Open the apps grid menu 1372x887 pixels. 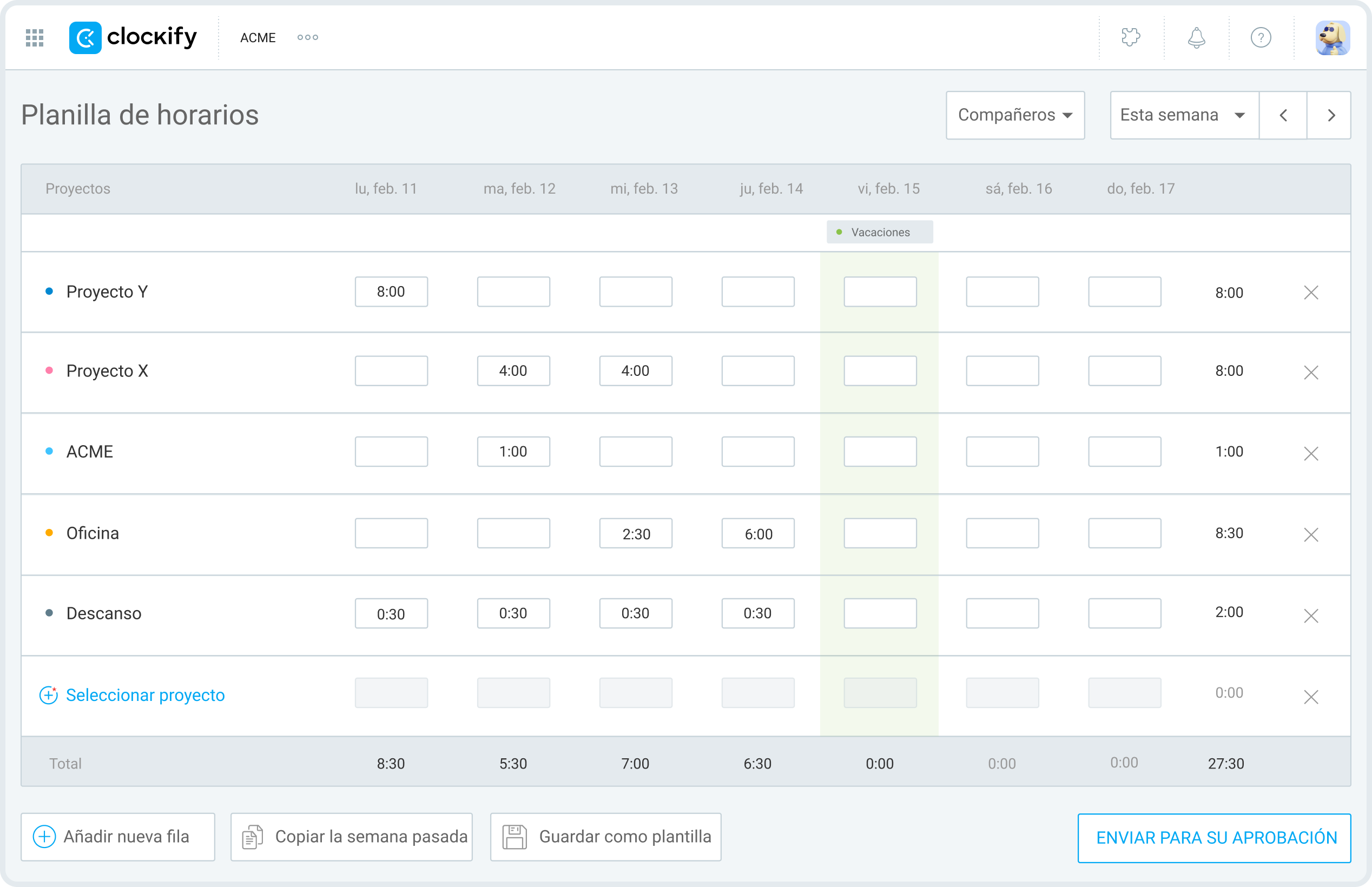(34, 37)
